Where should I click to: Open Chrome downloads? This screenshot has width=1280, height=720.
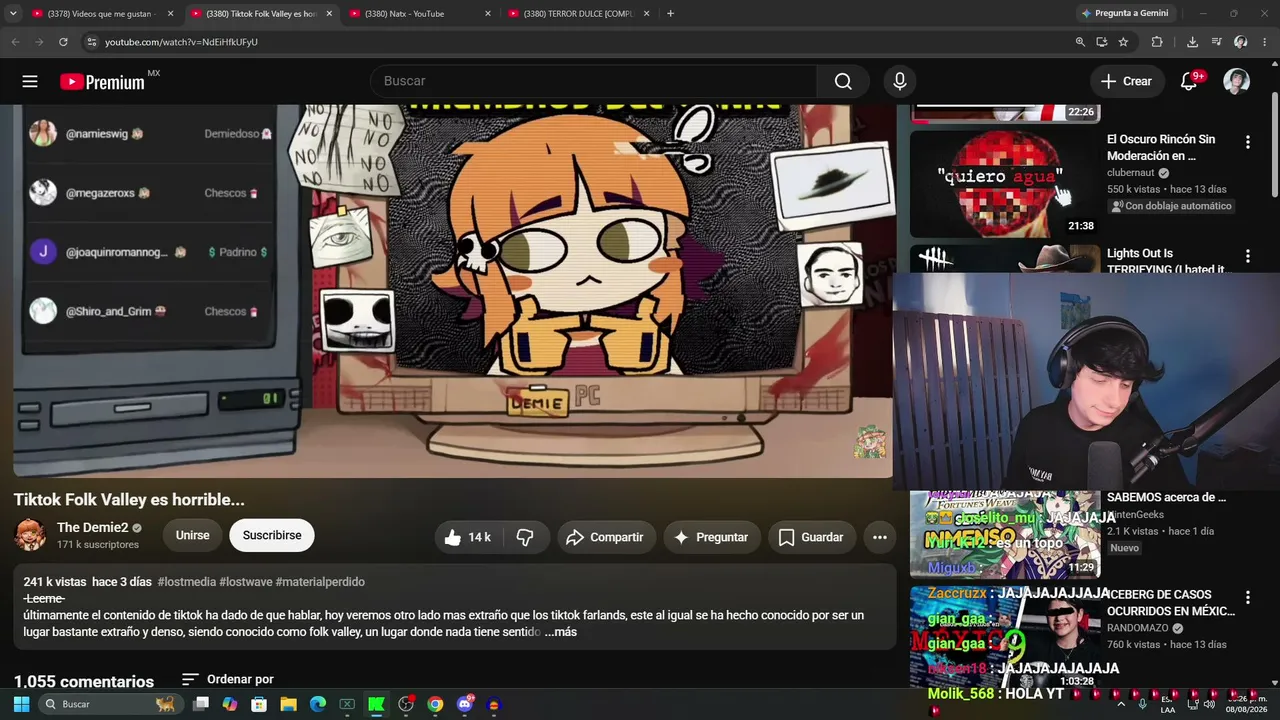[x=1192, y=42]
